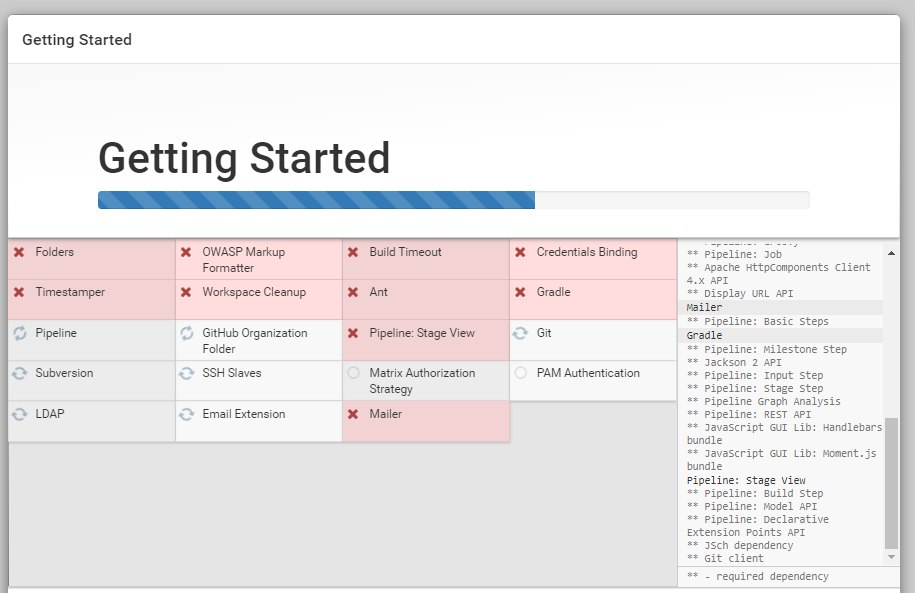The width and height of the screenshot is (915, 593).
Task: Click the spinner icon beside SSH Slaves
Action: tap(187, 373)
